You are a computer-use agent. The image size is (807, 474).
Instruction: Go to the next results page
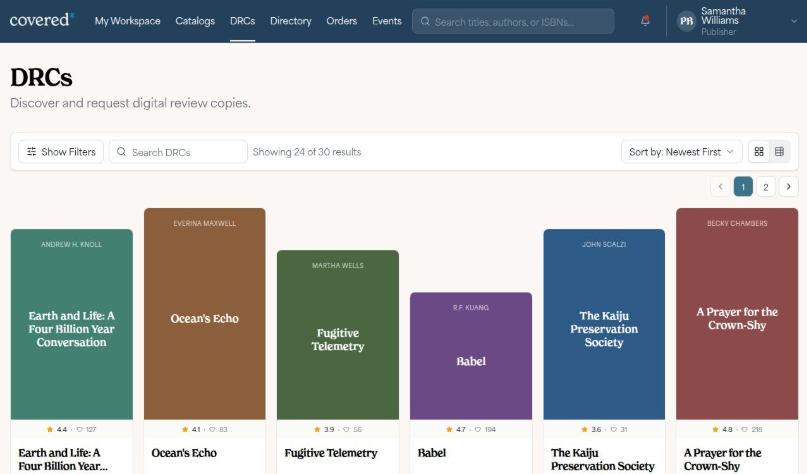coord(788,187)
